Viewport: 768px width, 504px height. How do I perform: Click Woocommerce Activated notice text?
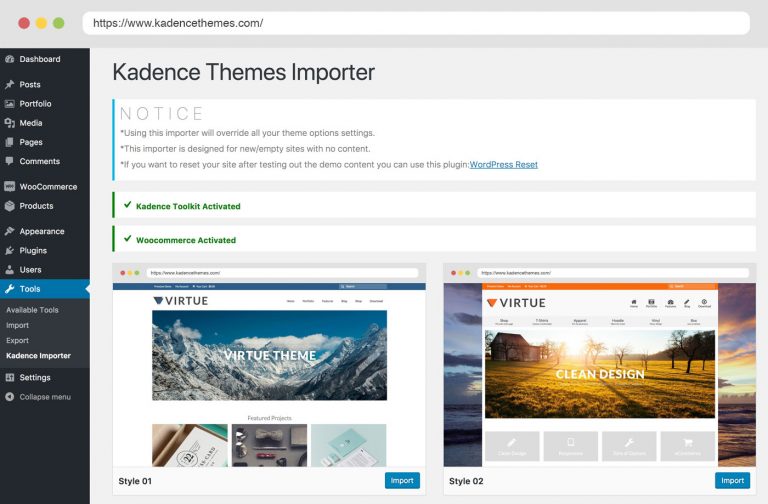186,240
